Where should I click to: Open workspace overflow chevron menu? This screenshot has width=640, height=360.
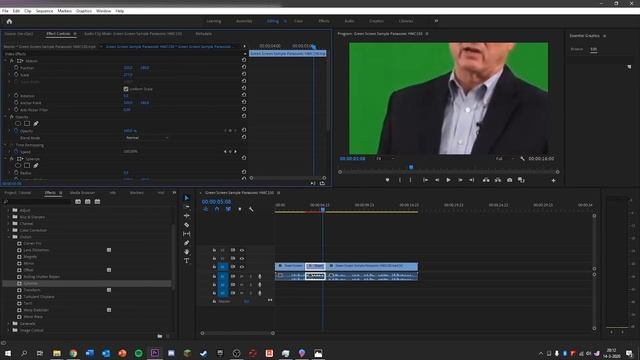[x=436, y=21]
